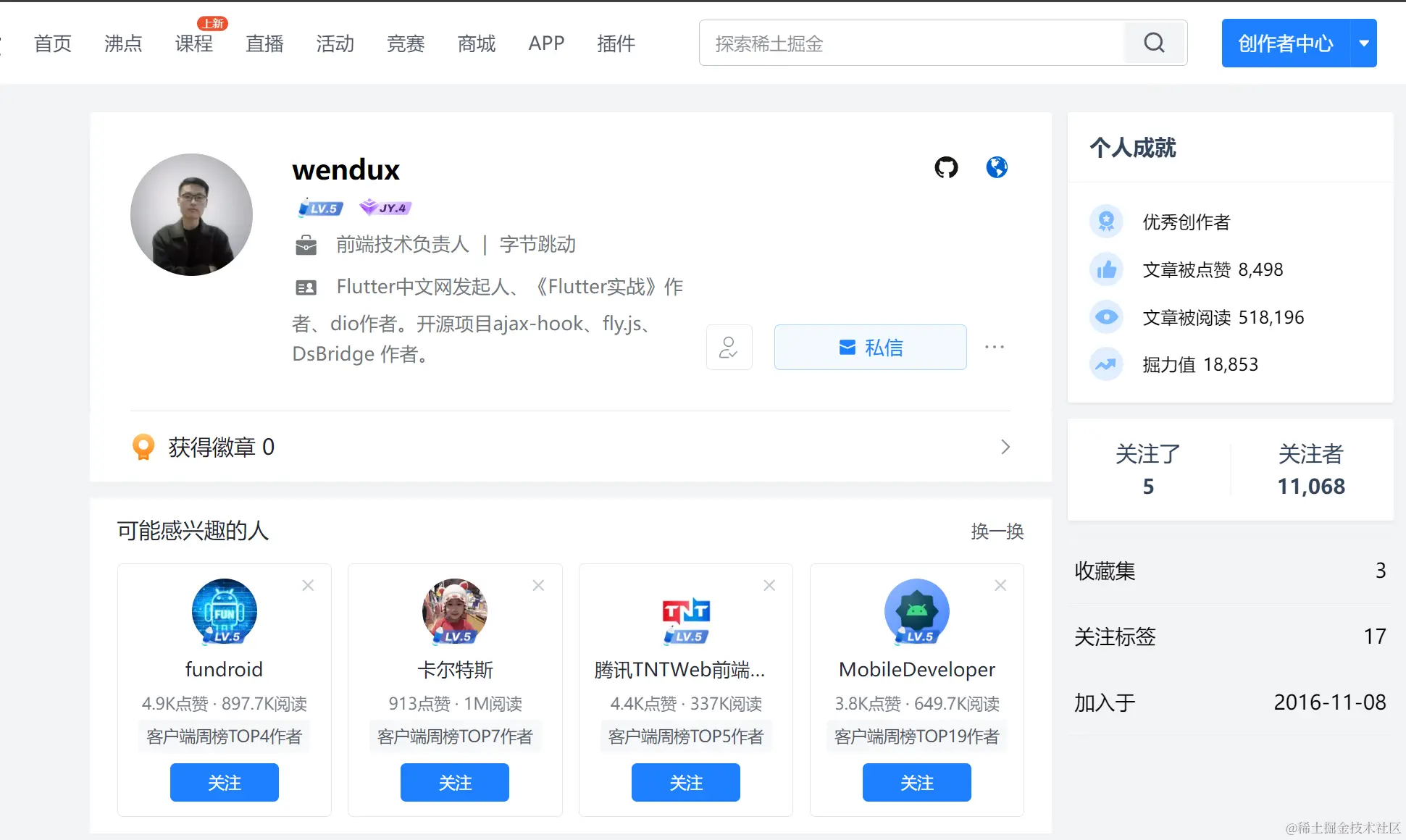
Task: Select the JY.4 badge
Action: tap(385, 207)
